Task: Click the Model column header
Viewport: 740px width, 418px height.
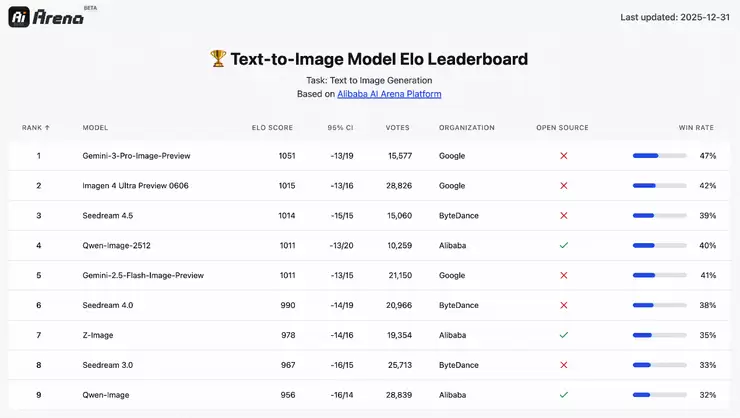Action: point(95,128)
